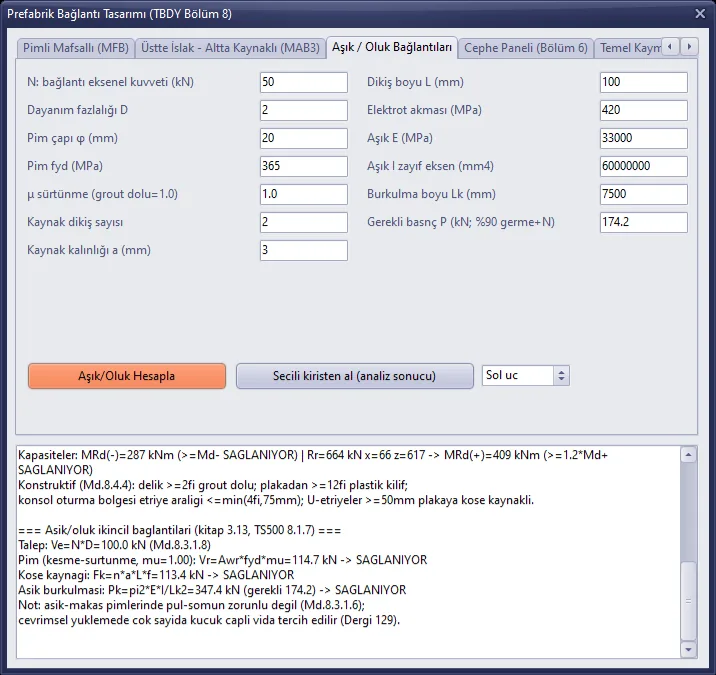Click the konsol oturma bolgesi log line
The height and width of the screenshot is (675, 716).
pos(276,500)
